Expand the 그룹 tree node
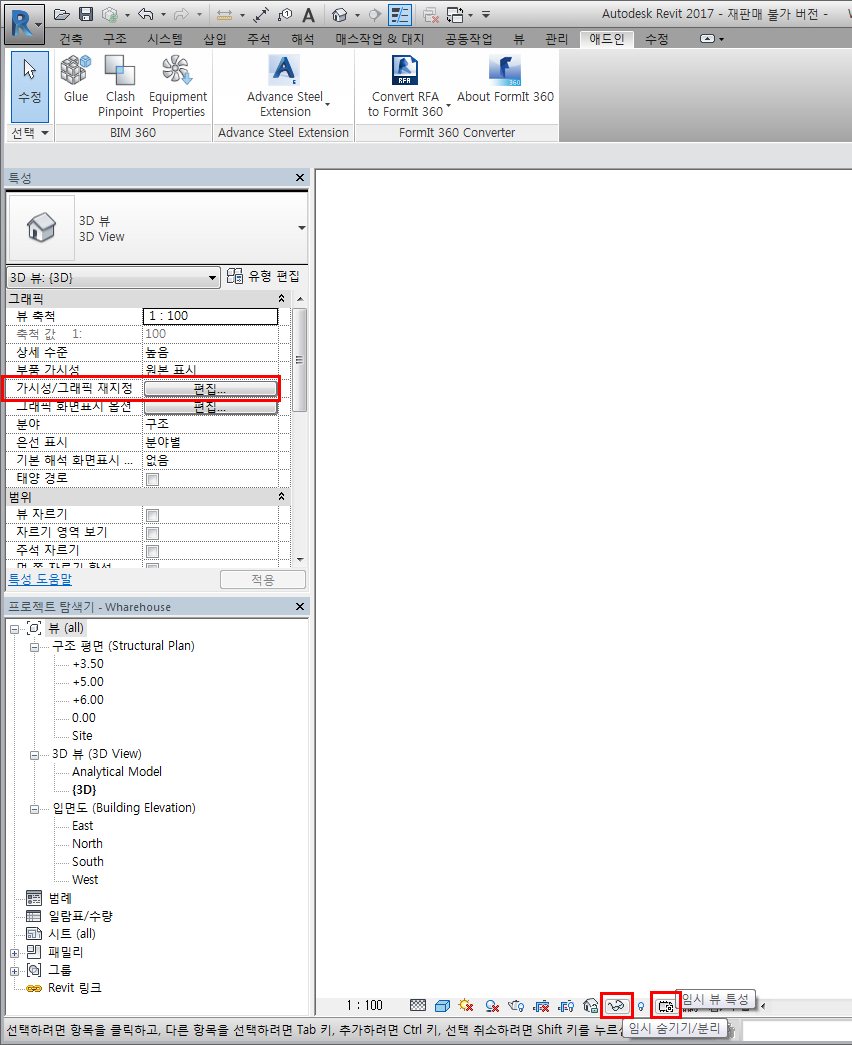The image size is (852, 1045). [14, 970]
